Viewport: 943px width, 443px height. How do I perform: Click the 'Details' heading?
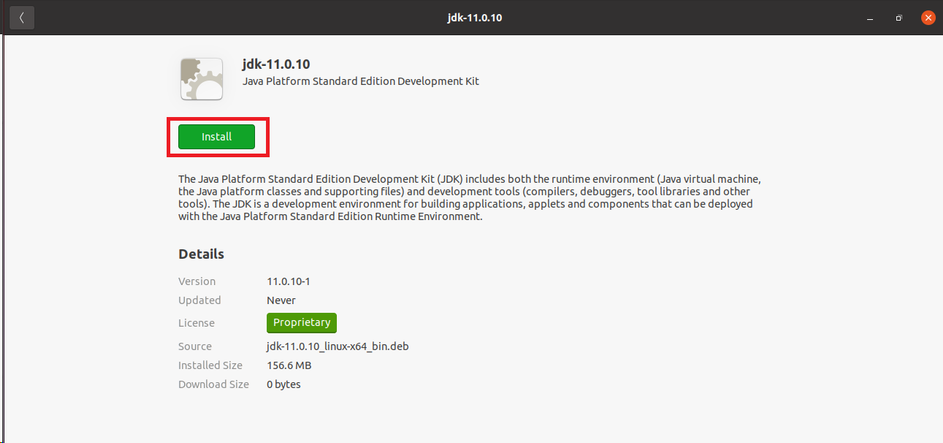coord(201,254)
